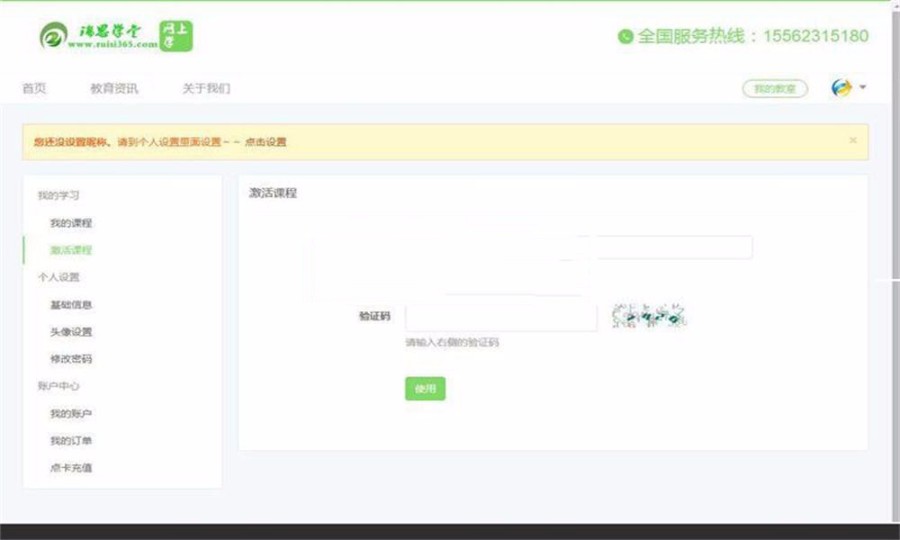900x540 pixels.
Task: Click the green phone hotline icon
Action: 625,36
